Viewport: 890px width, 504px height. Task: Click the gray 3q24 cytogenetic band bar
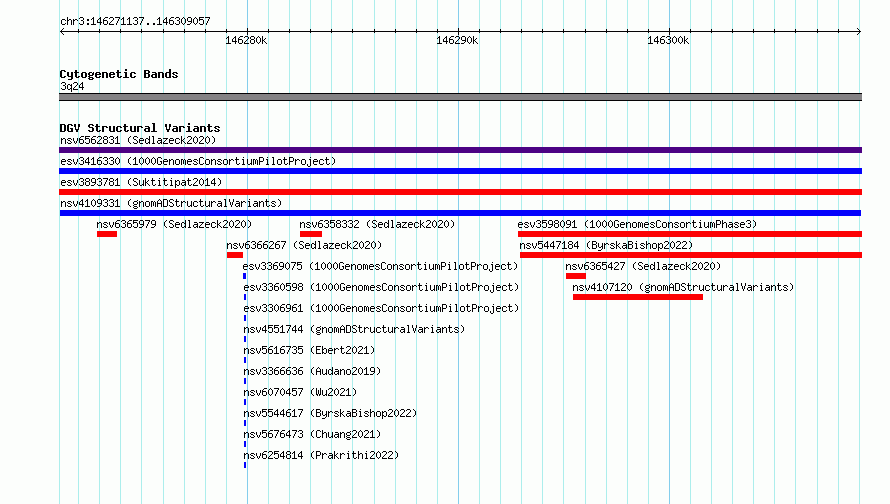click(460, 97)
